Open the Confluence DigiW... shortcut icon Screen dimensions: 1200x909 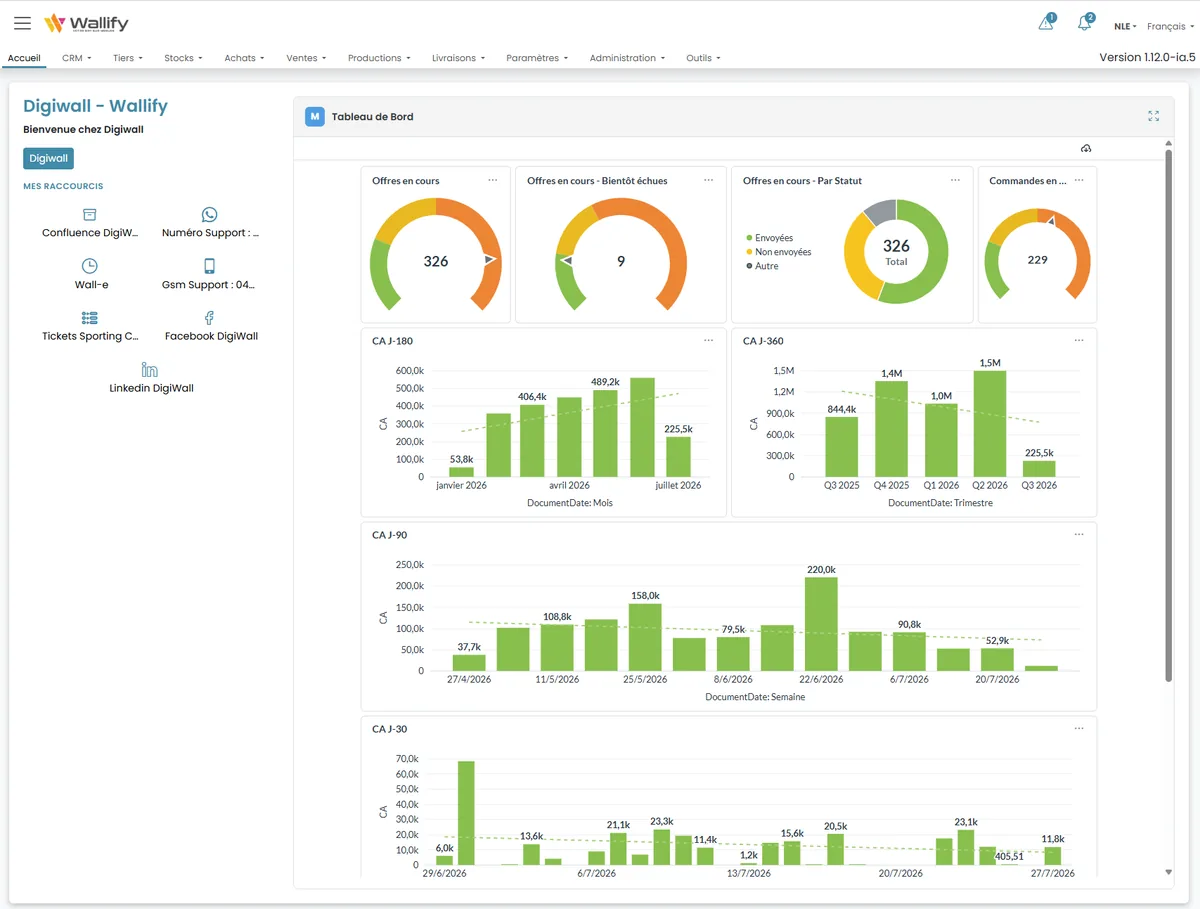90,214
